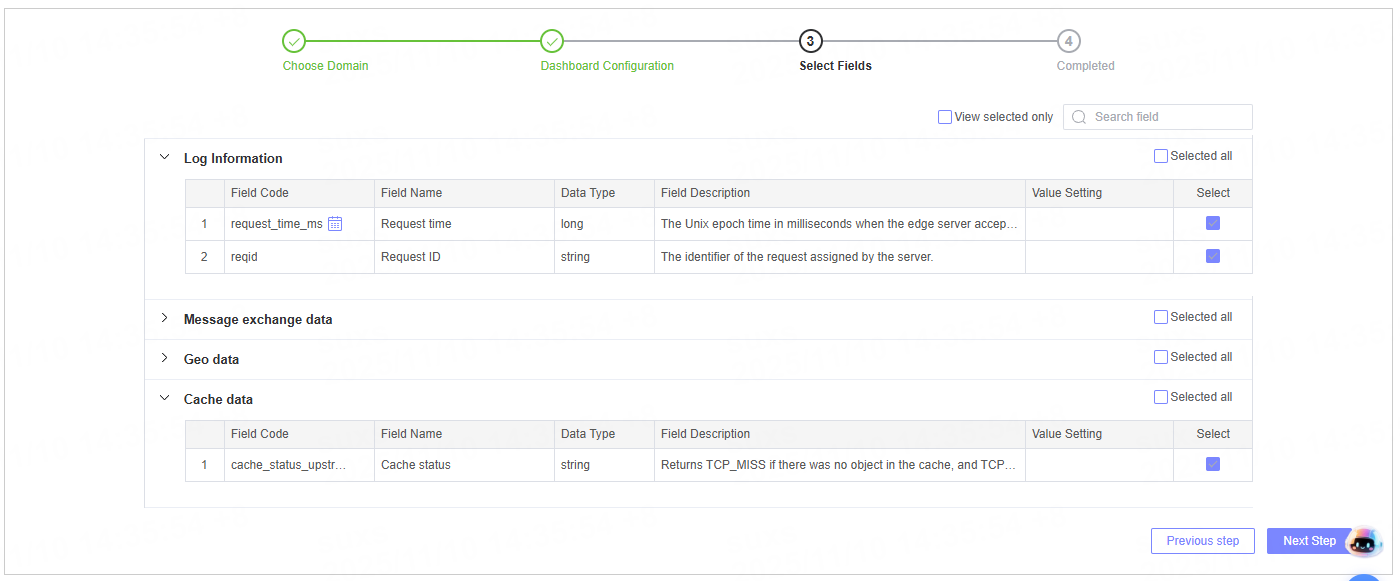Check Selected all for Log Information
Viewport: 1400px width, 581px height.
coord(1161,156)
